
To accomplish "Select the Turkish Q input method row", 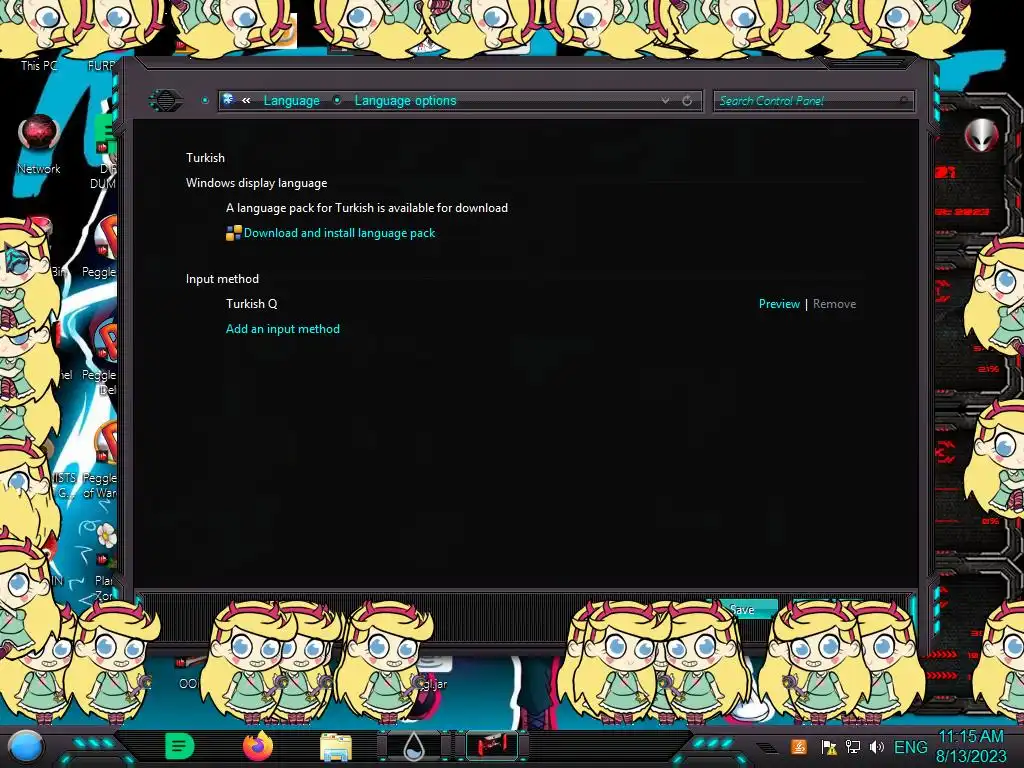I will (x=540, y=304).
